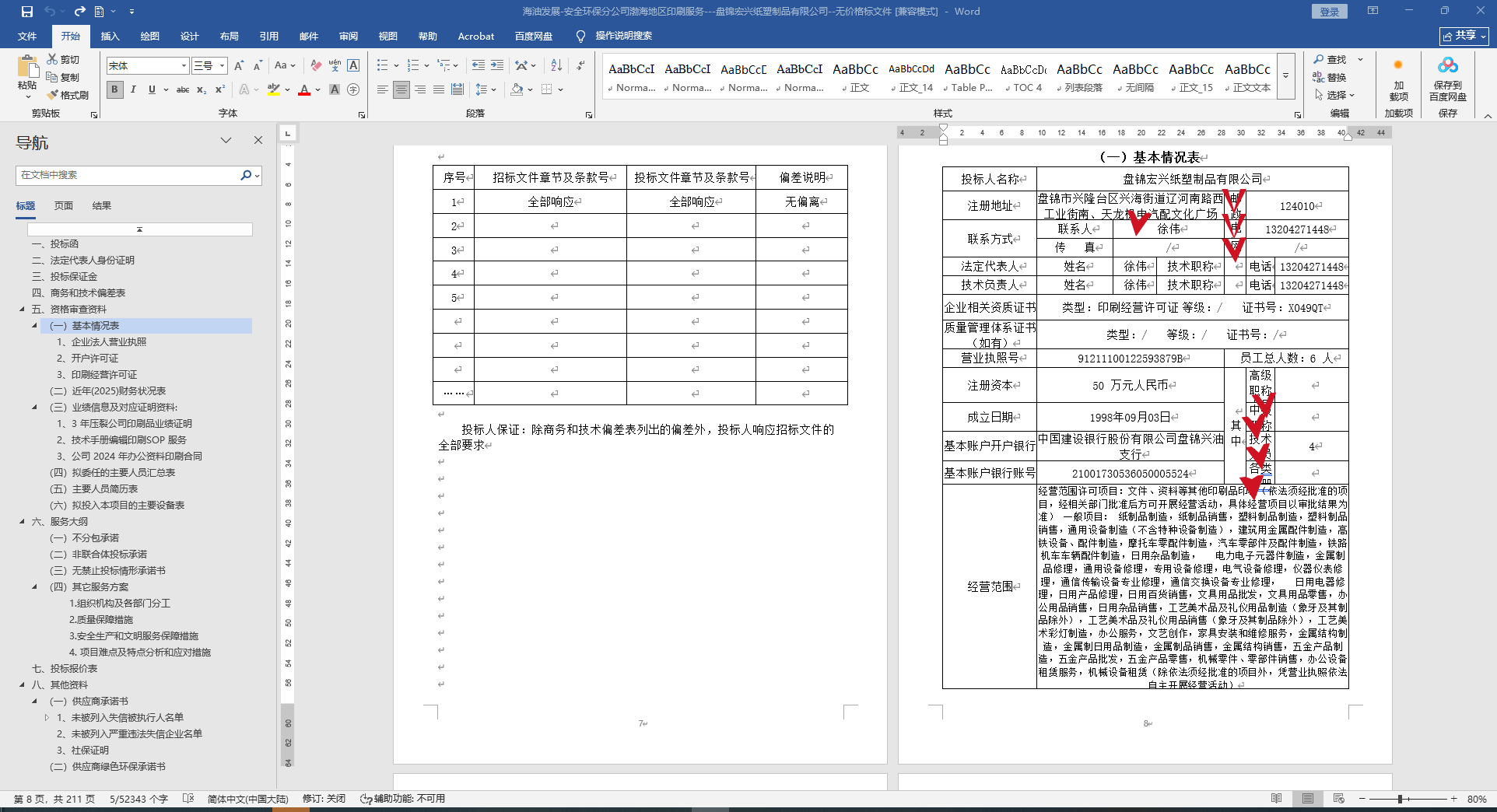Open the enclosed characters tool
This screenshot has height=812, width=1497.
(353, 89)
